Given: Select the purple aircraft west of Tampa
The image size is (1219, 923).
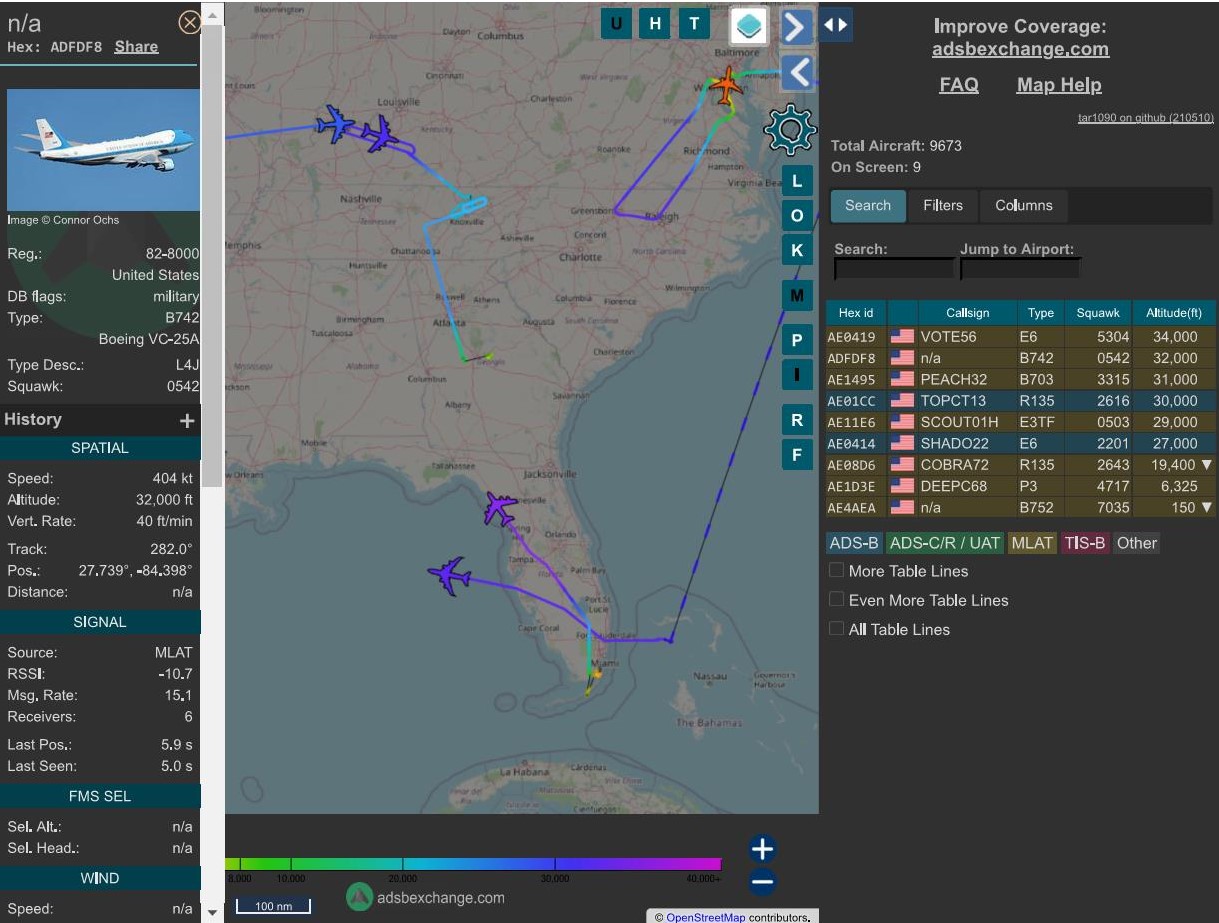Looking at the screenshot, I should [x=450, y=575].
